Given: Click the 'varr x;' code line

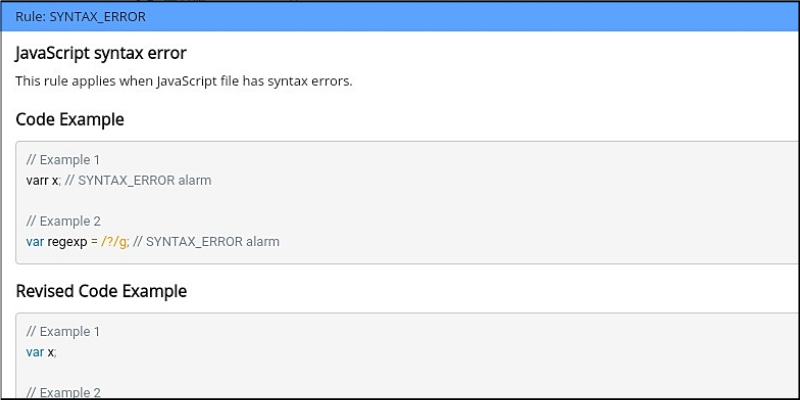Looking at the screenshot, I should (42, 180).
